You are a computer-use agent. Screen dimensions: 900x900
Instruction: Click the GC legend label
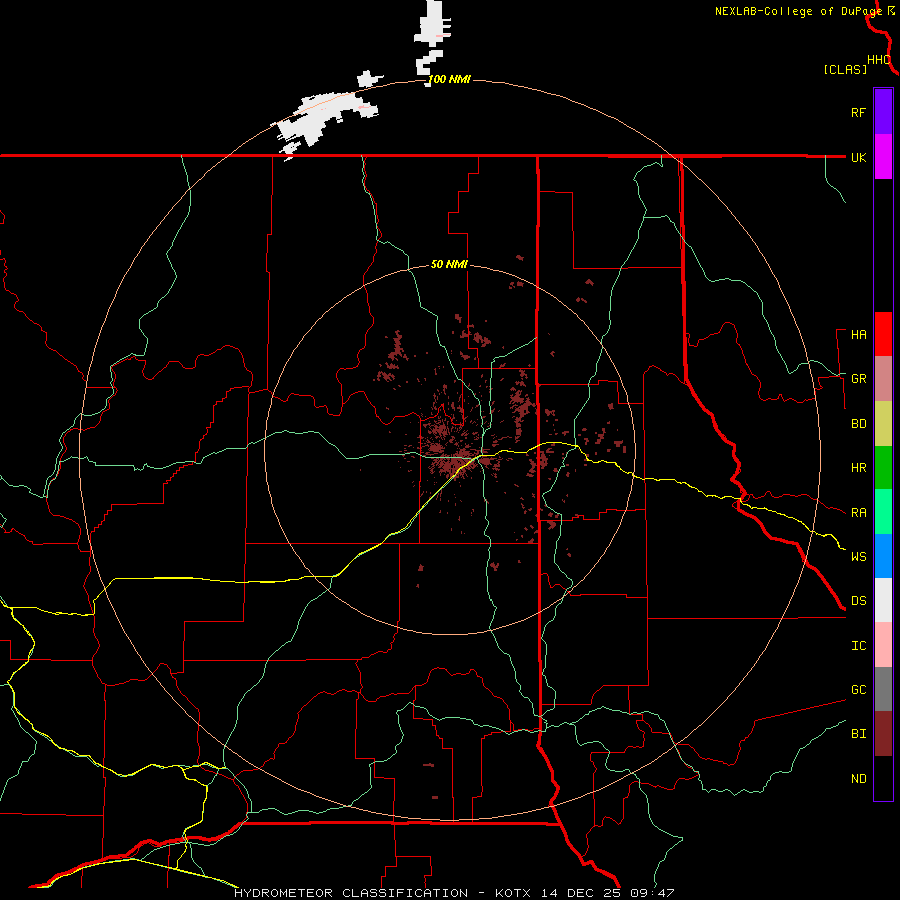858,690
